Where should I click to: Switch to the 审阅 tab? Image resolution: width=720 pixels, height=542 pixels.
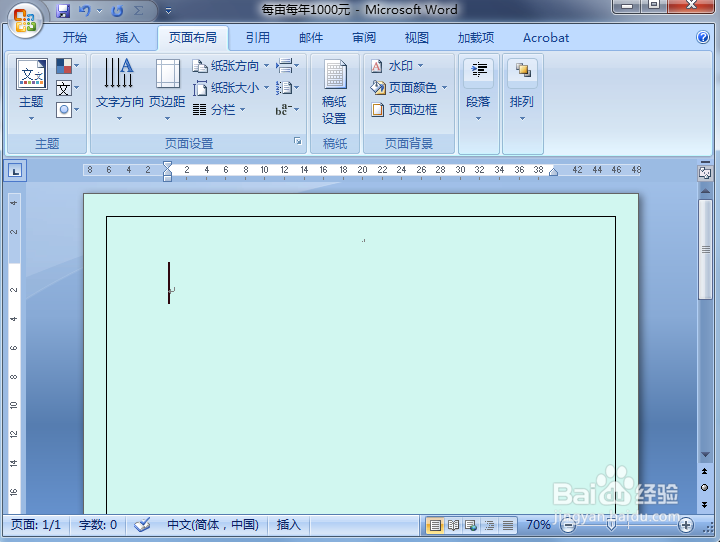coord(364,38)
